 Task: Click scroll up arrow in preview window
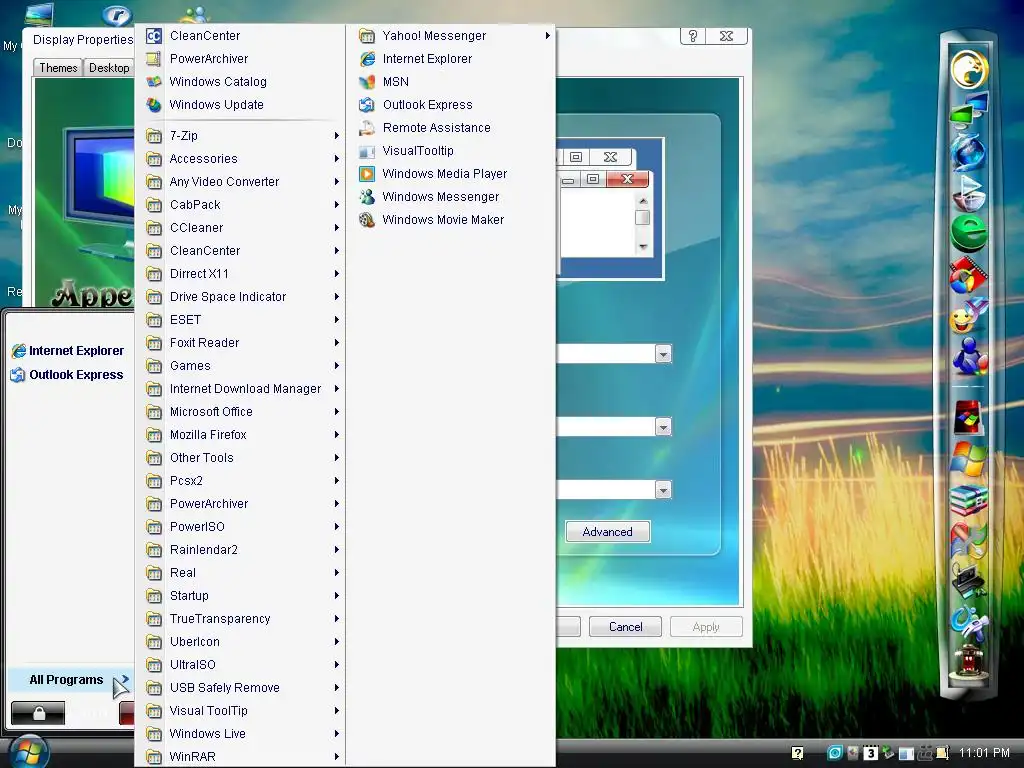643,201
